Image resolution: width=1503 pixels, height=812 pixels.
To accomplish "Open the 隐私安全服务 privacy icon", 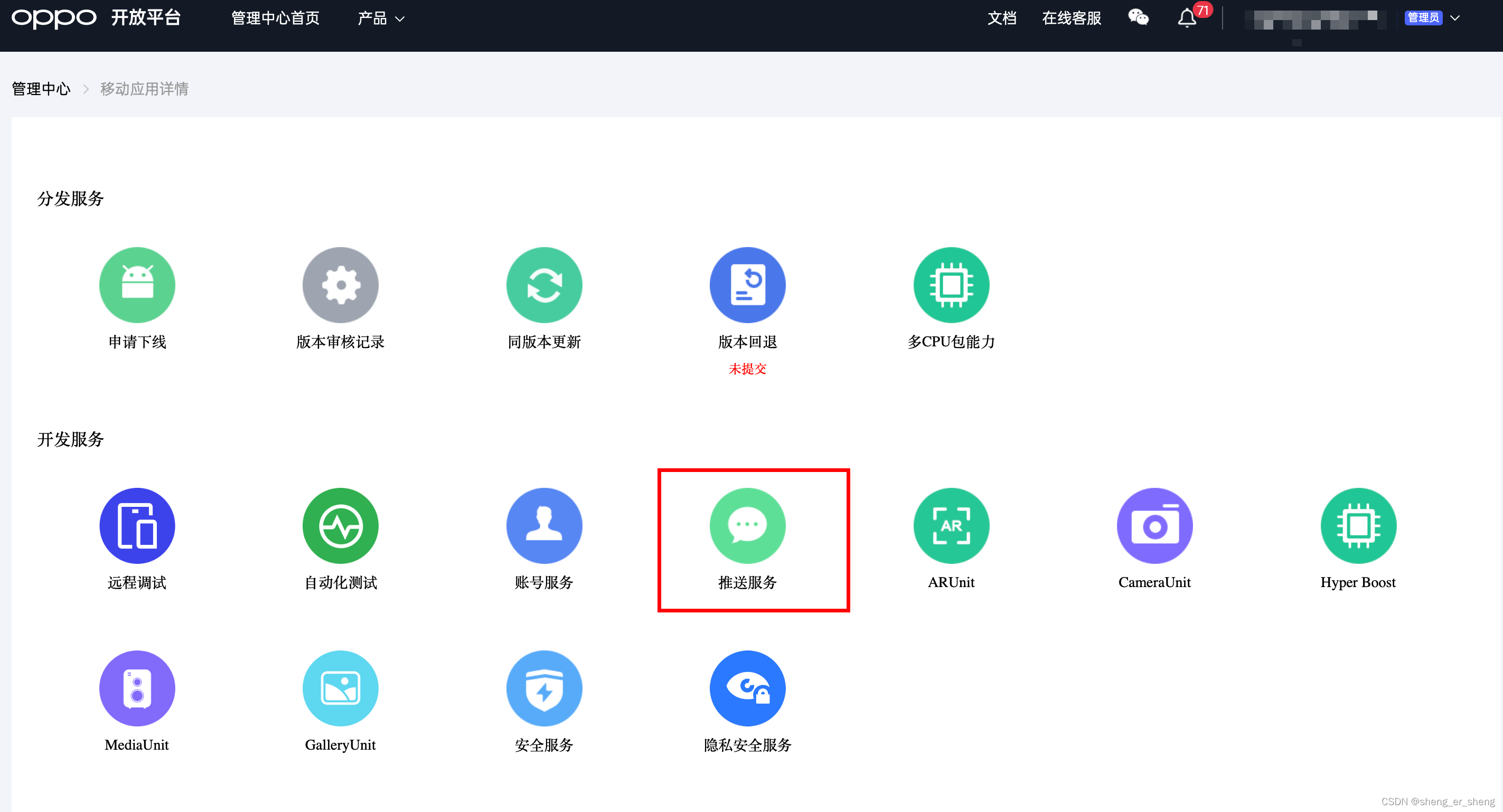I will tap(747, 688).
